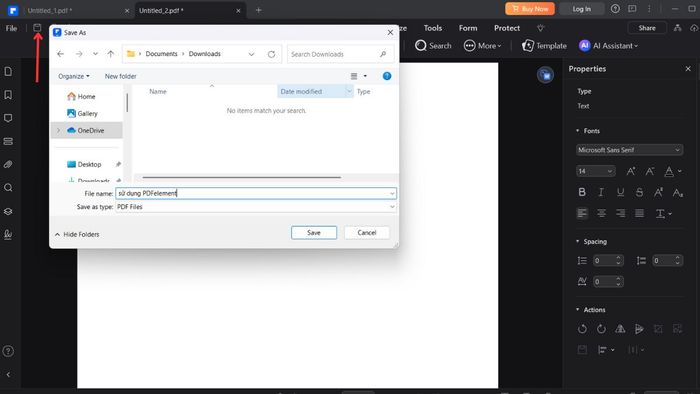This screenshot has height=394, width=700.
Task: Close the Properties panel
Action: (x=688, y=69)
